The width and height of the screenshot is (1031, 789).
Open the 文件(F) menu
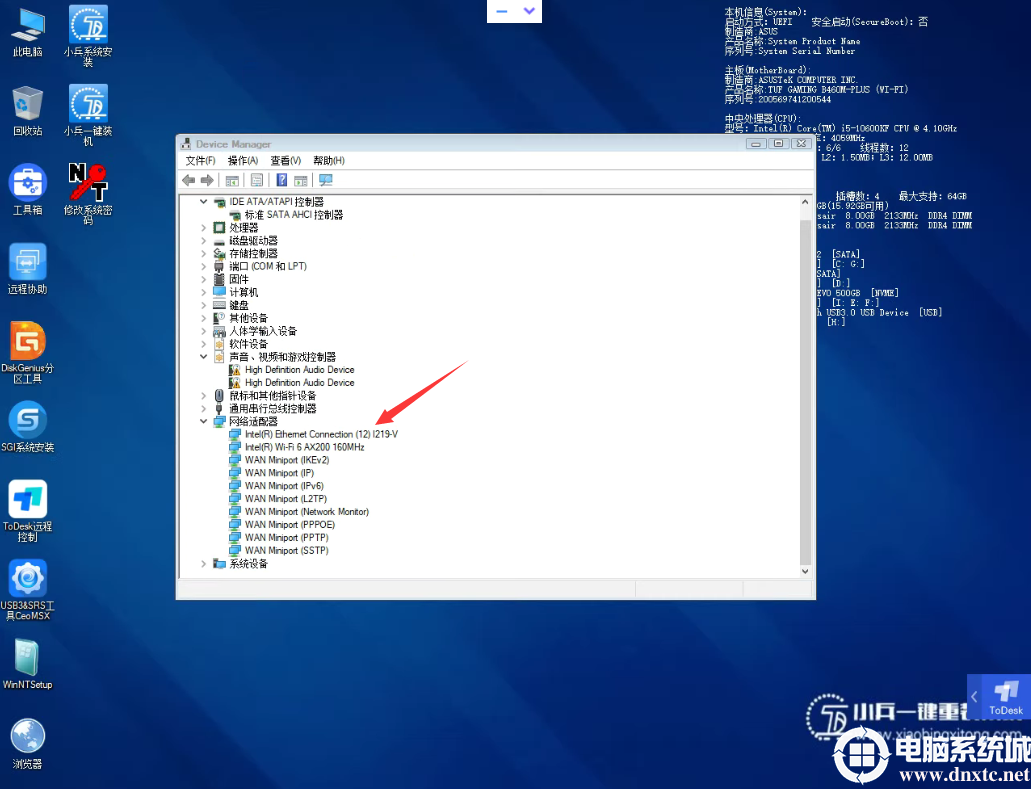[200, 161]
